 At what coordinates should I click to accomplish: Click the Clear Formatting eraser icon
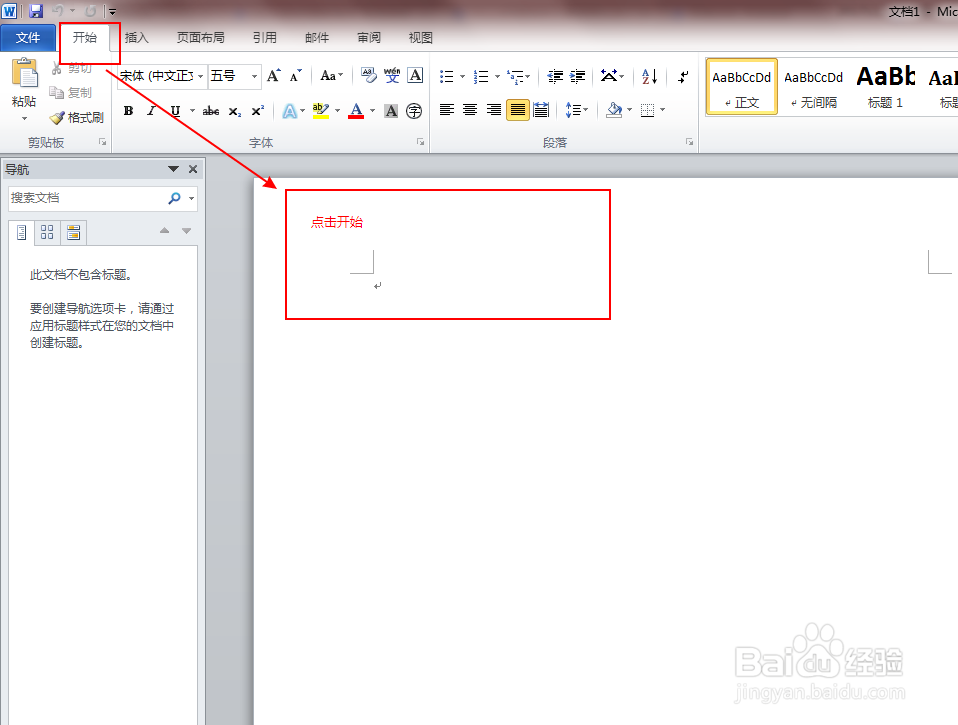[x=368, y=76]
